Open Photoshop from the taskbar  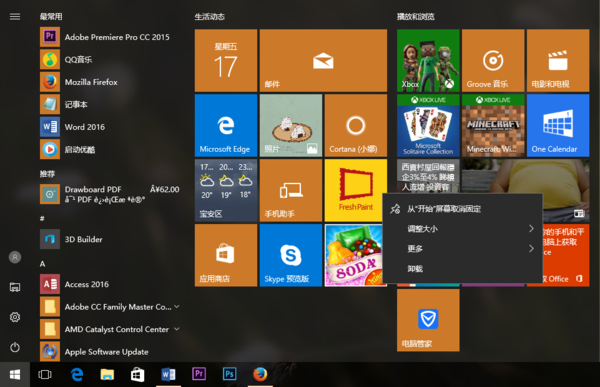tap(230, 375)
